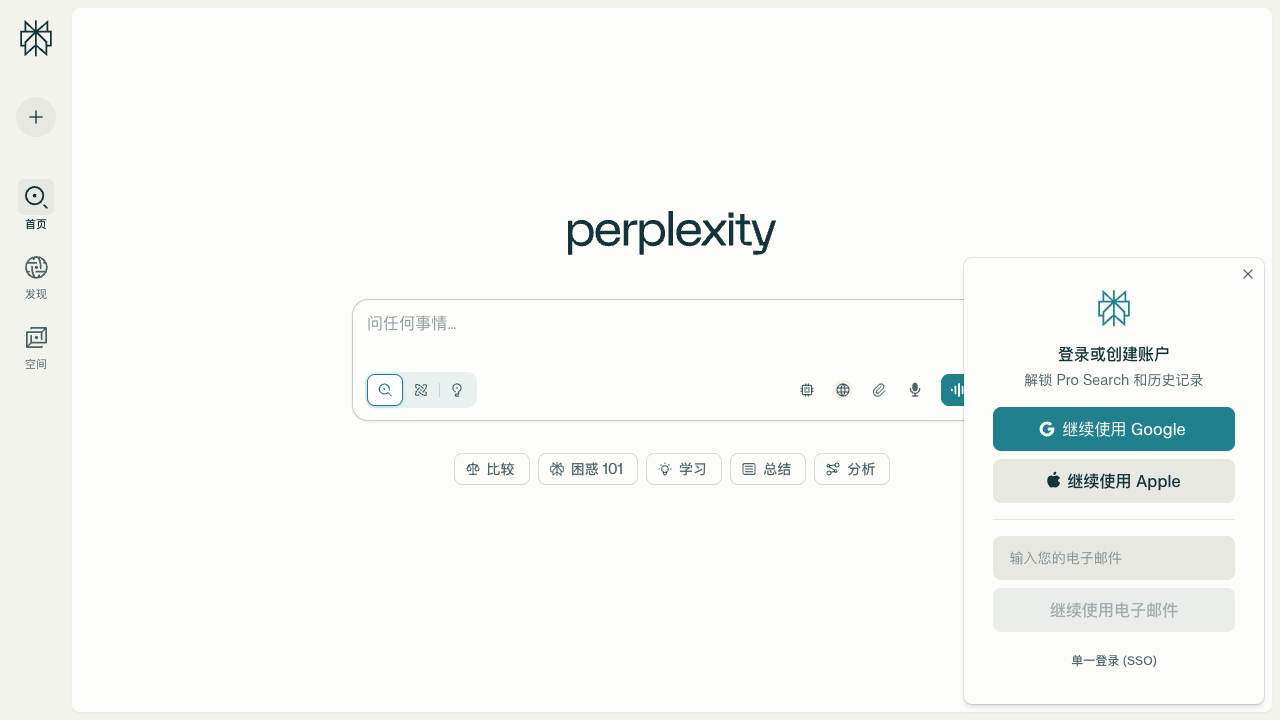
Task: Open the AI model chip icon
Action: pos(807,390)
